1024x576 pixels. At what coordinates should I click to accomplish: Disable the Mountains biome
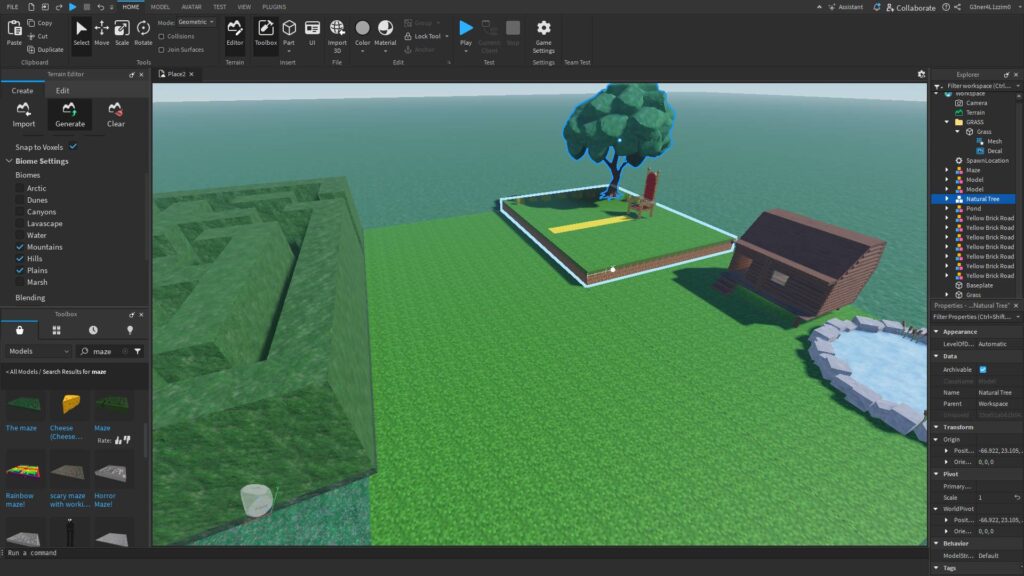coord(21,247)
